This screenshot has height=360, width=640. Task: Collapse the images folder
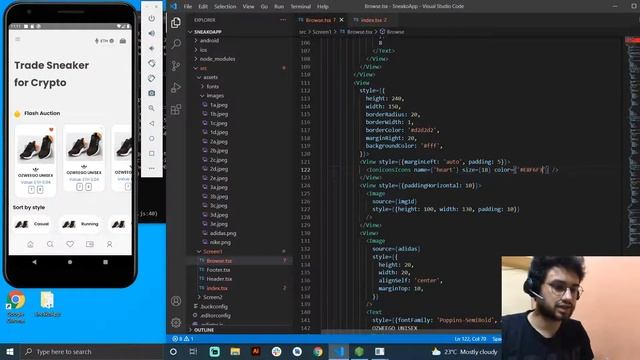tap(215, 96)
